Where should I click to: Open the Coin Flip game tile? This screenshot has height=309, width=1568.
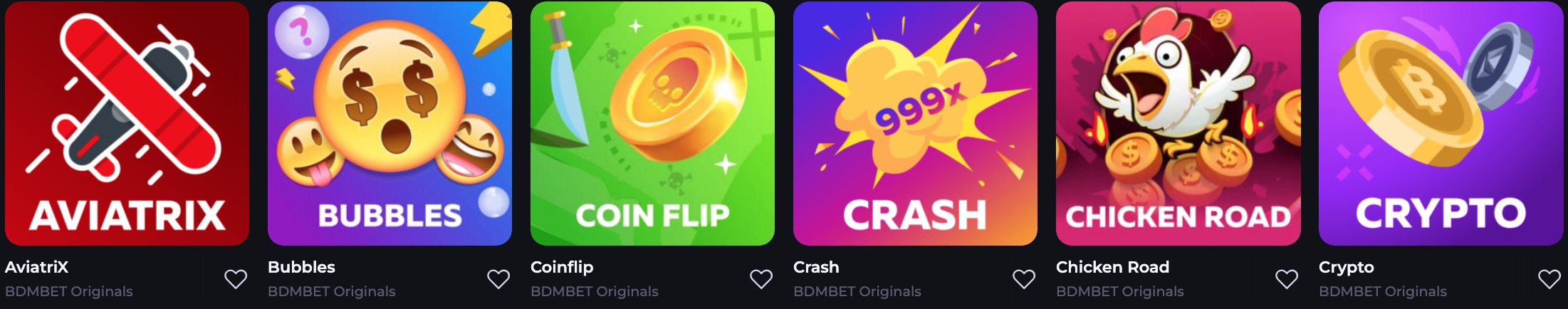tap(652, 123)
